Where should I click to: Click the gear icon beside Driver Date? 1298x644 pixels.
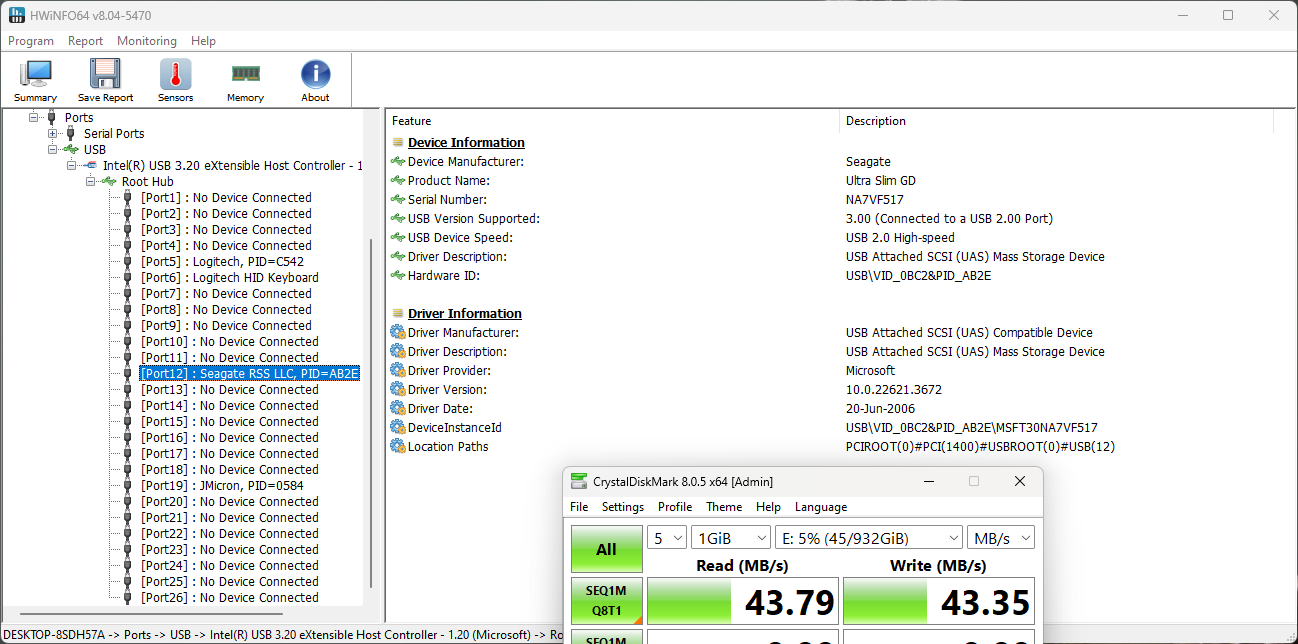point(398,409)
